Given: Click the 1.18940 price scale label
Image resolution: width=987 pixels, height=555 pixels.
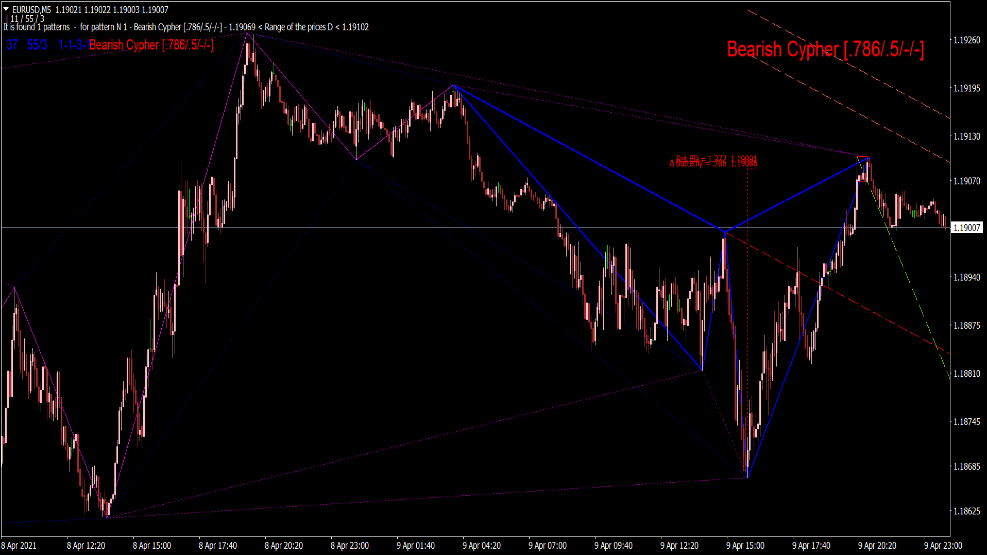Looking at the screenshot, I should point(966,278).
